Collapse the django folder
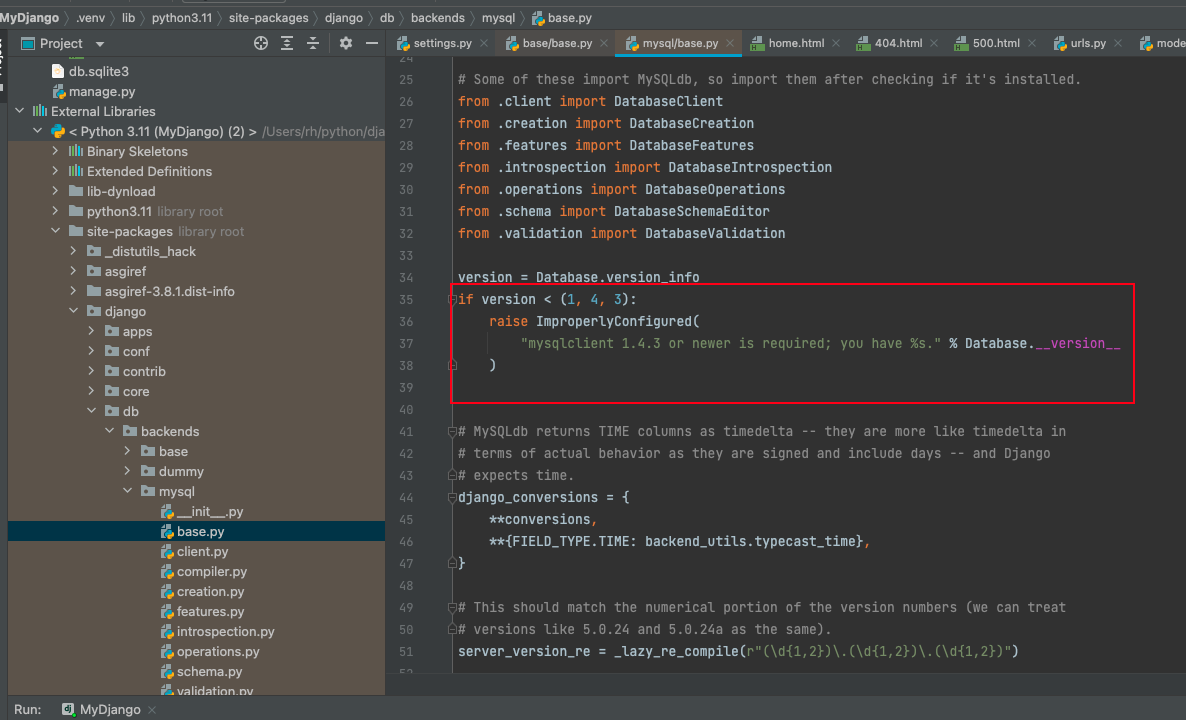The height and width of the screenshot is (720, 1186). coord(73,311)
